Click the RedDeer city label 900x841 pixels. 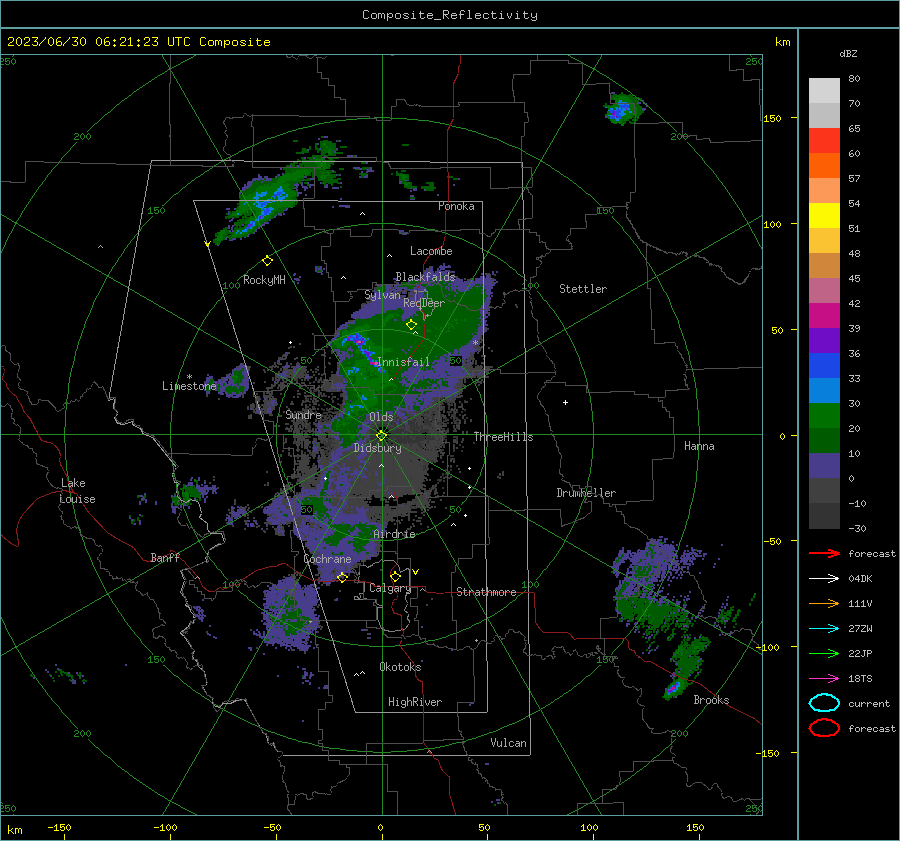coord(424,303)
